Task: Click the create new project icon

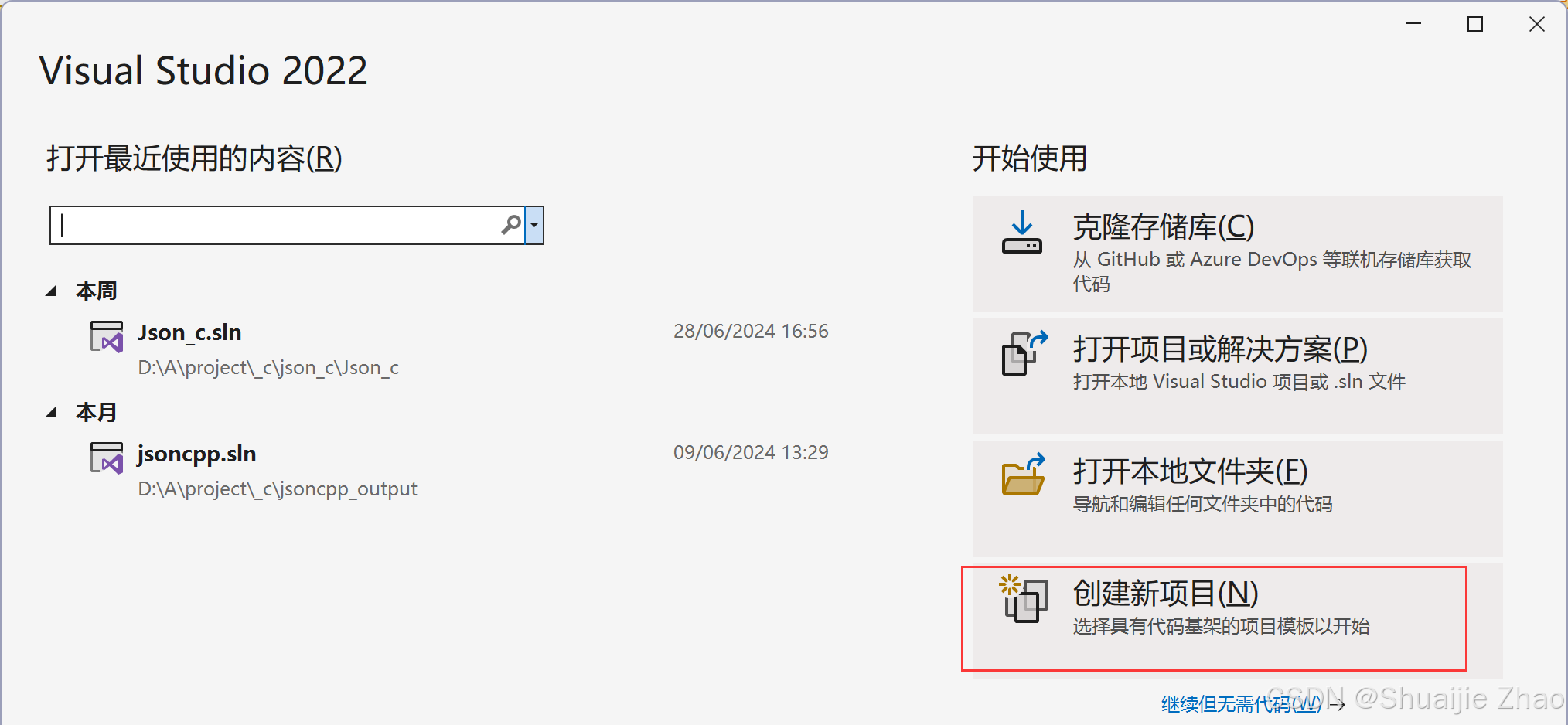Action: pyautogui.click(x=1024, y=598)
